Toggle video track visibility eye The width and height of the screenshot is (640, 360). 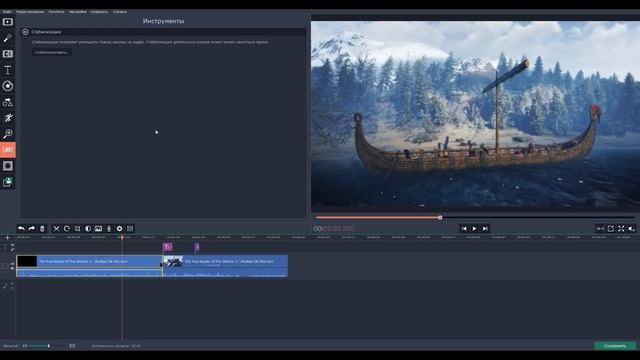(x=13, y=264)
